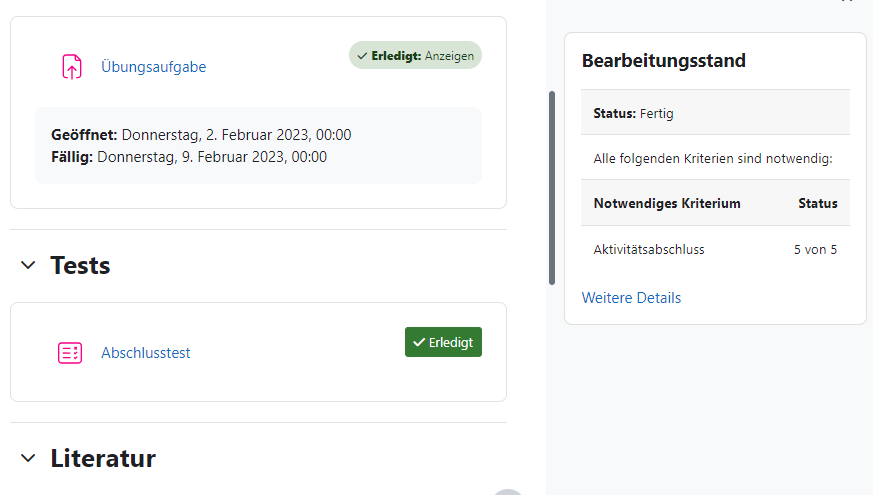Open Weitere Details link
The image size is (873, 495).
(x=631, y=298)
